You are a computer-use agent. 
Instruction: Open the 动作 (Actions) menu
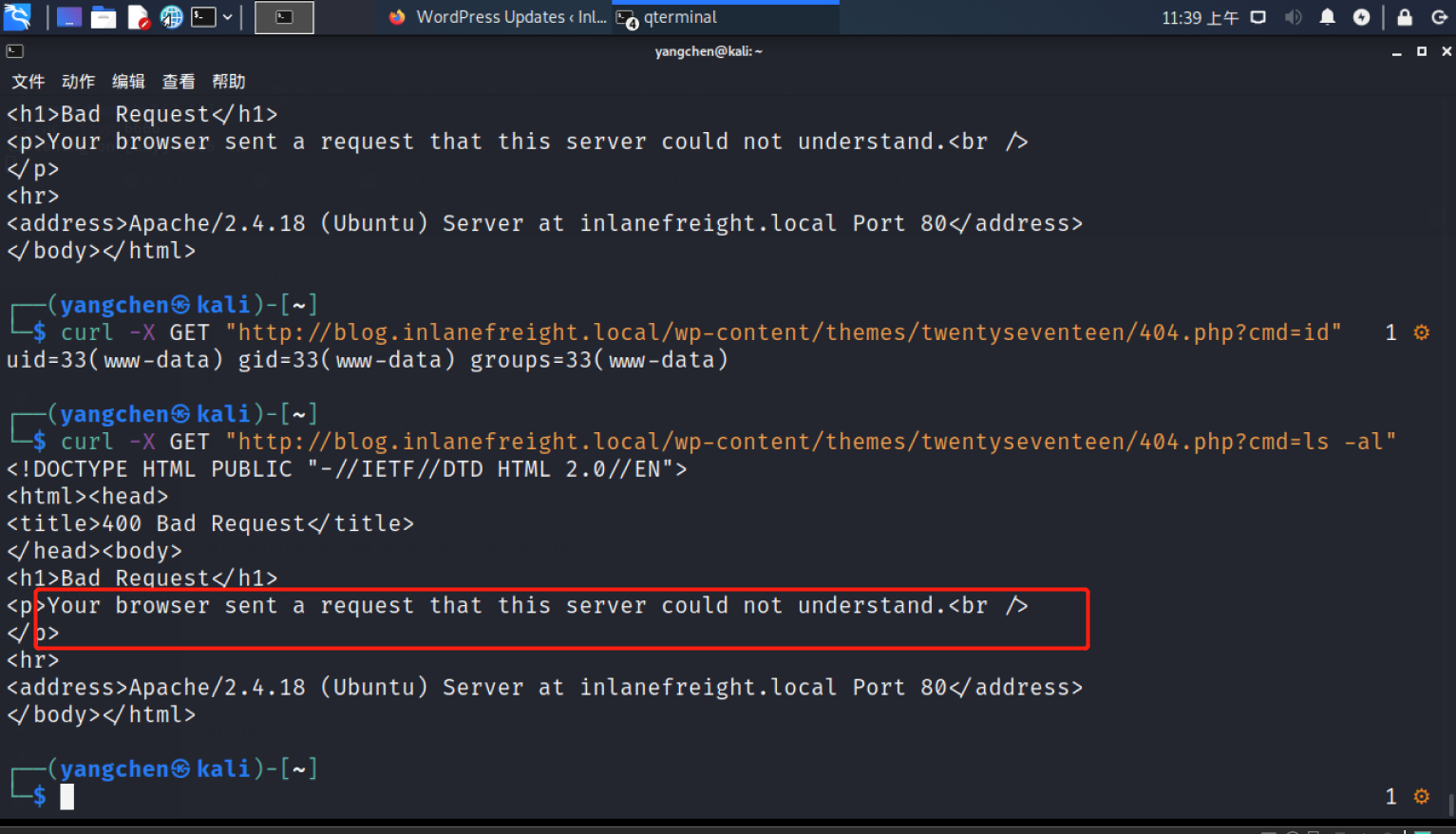point(79,82)
